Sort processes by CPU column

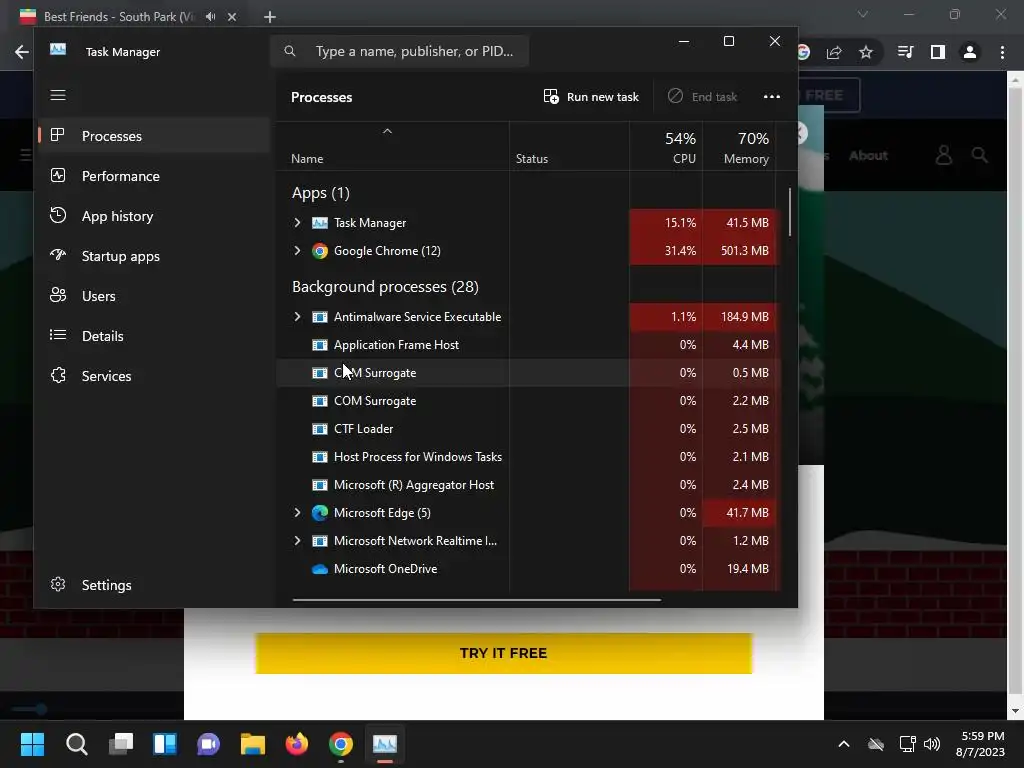click(666, 147)
